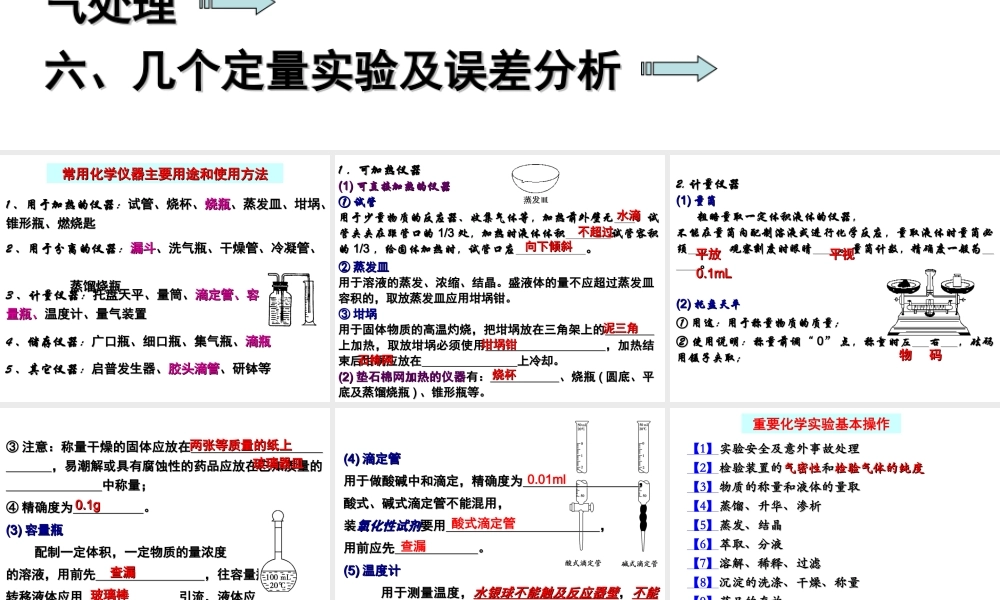Select list item 【1】 实验安全及意外事故处理
This screenshot has height=600, width=1000.
[775, 449]
